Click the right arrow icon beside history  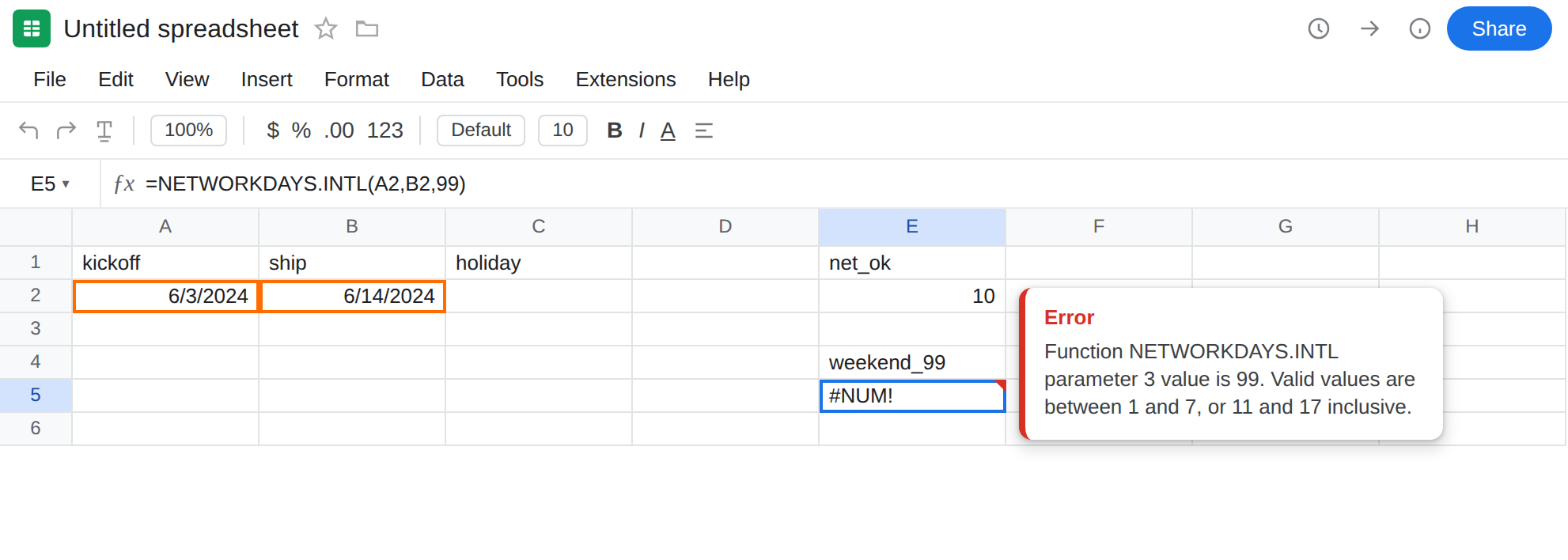[x=1369, y=28]
